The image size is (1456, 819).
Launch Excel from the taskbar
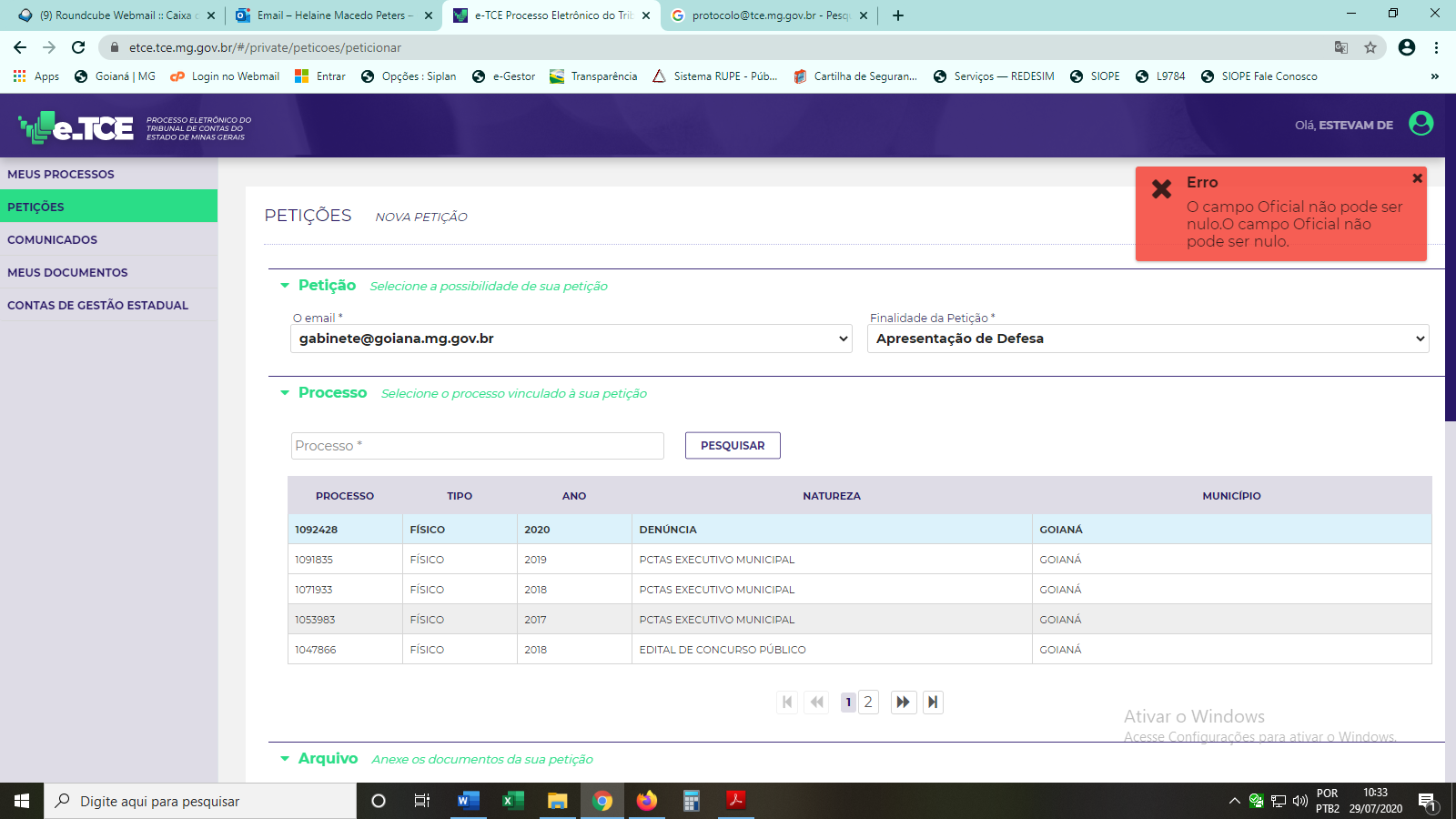513,801
